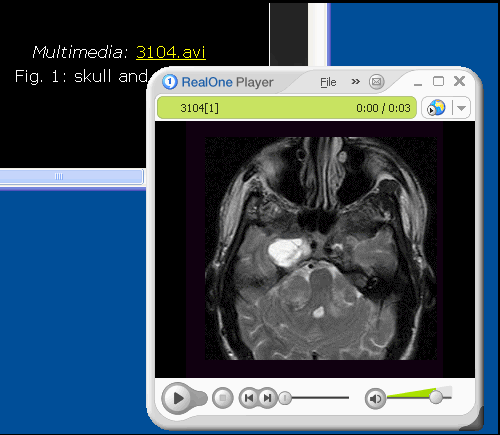Screen dimensions: 500x435
Task: Mute the audio with the speaker icon
Action: coord(375,398)
